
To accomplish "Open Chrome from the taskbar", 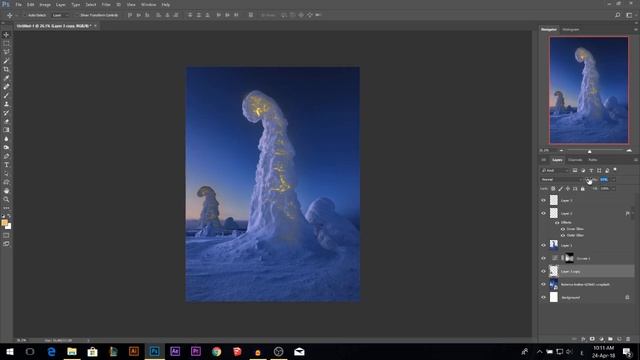I will tap(216, 351).
